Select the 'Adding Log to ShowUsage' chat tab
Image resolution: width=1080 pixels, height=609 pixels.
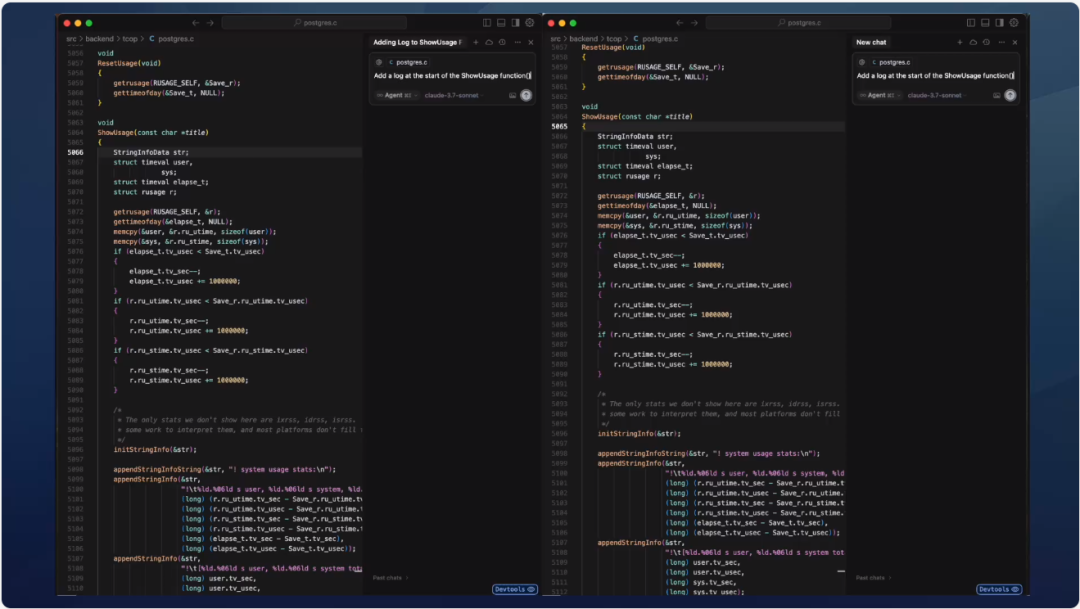tap(417, 42)
